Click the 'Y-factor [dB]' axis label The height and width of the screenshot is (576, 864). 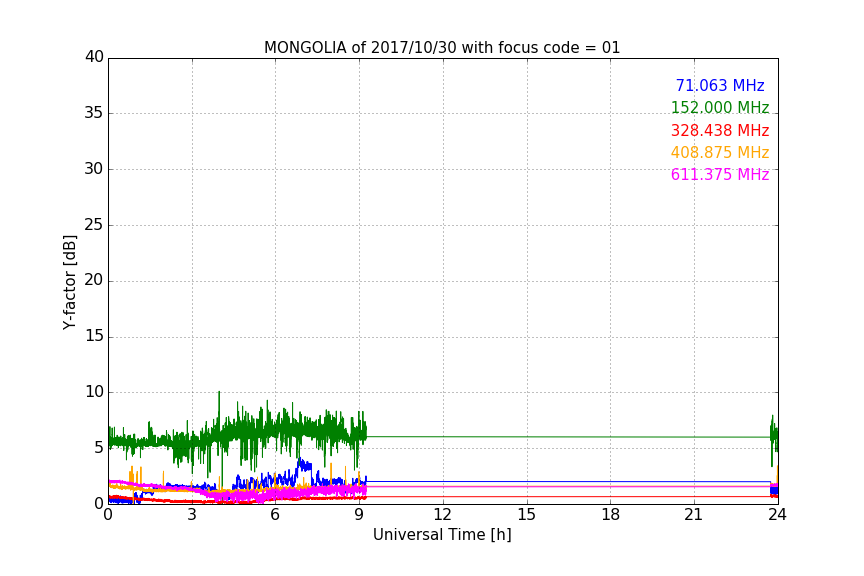coord(69,282)
